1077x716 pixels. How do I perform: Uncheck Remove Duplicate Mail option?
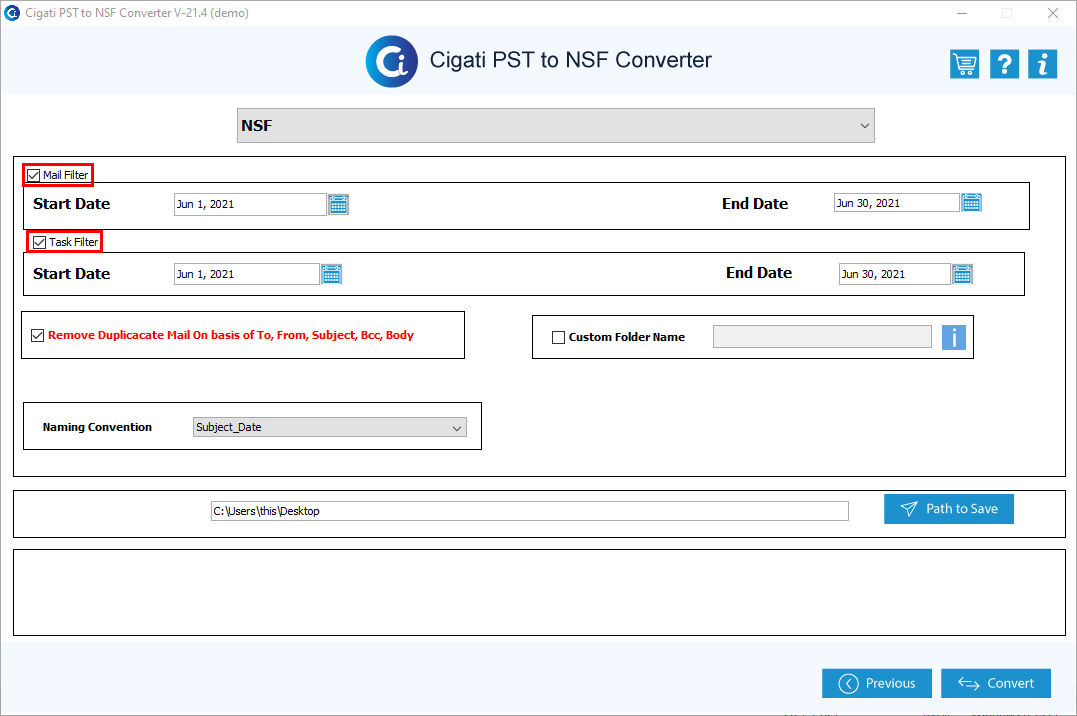point(38,335)
